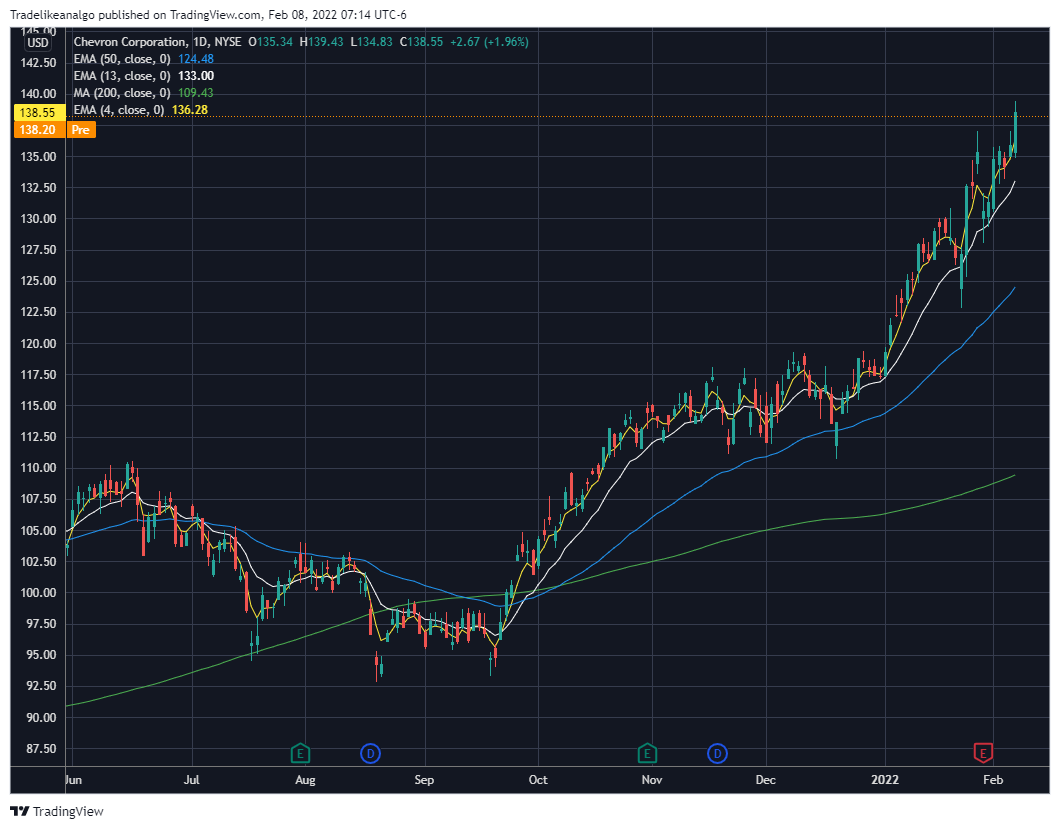Click the 135.00 price axis label
This screenshot has width=1060, height=829.
(x=39, y=157)
